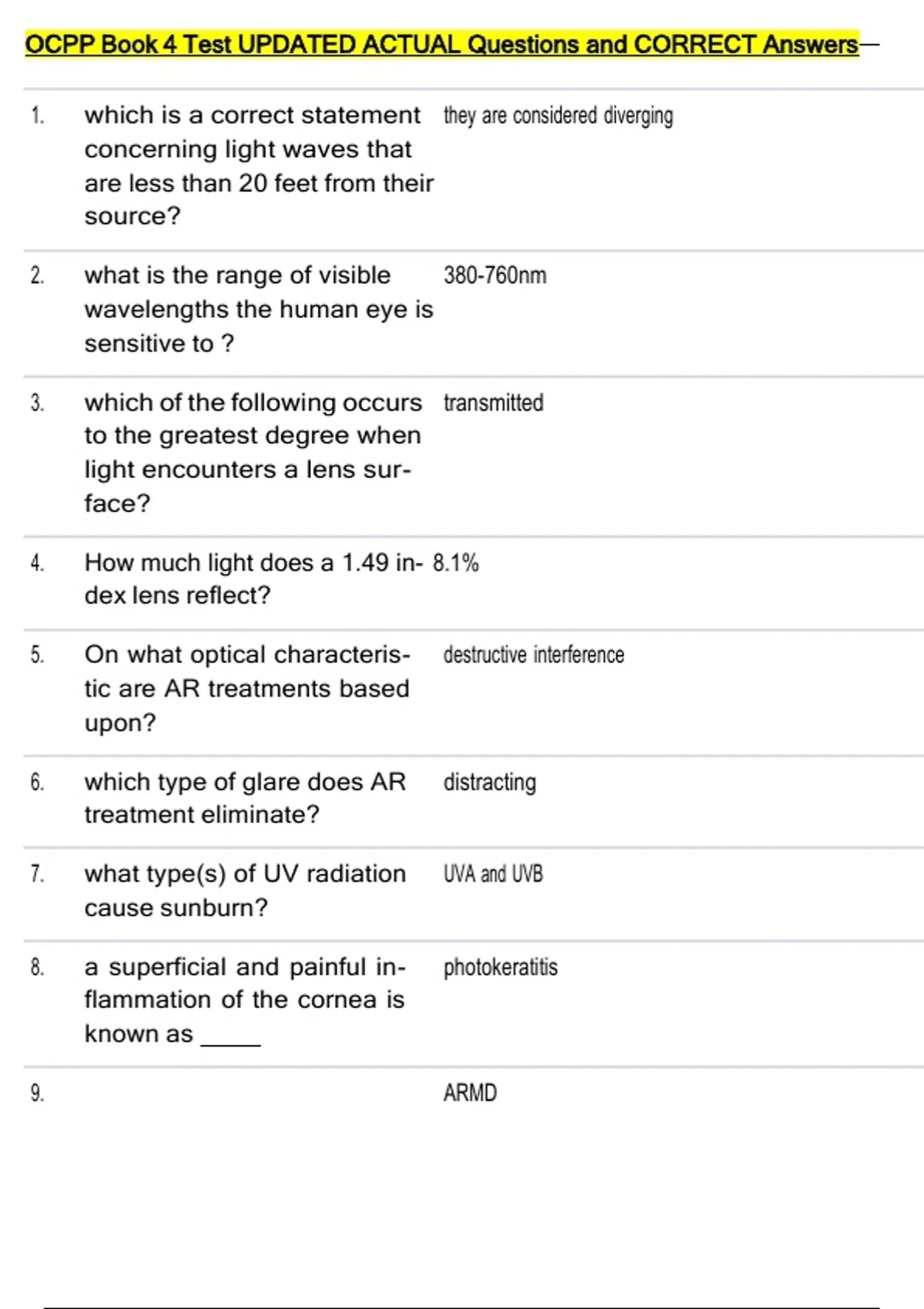
Task: Click the cornea inflammation question
Action: 244,999
